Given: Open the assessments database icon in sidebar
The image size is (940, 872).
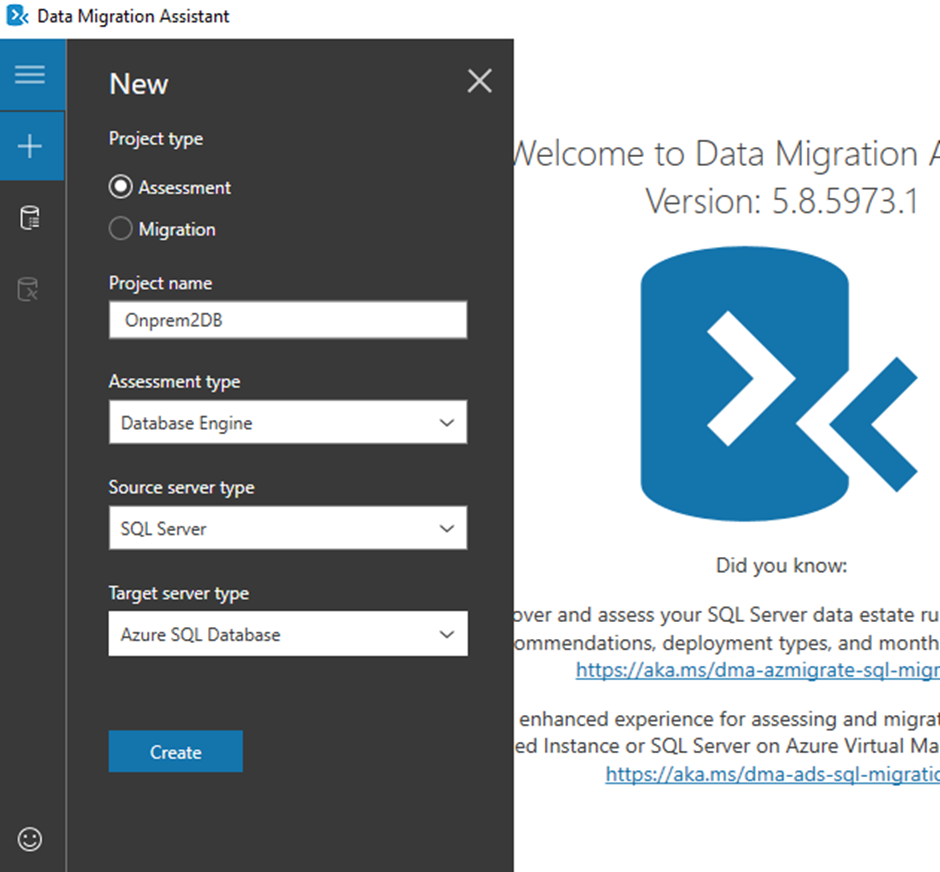Looking at the screenshot, I should pyautogui.click(x=30, y=218).
